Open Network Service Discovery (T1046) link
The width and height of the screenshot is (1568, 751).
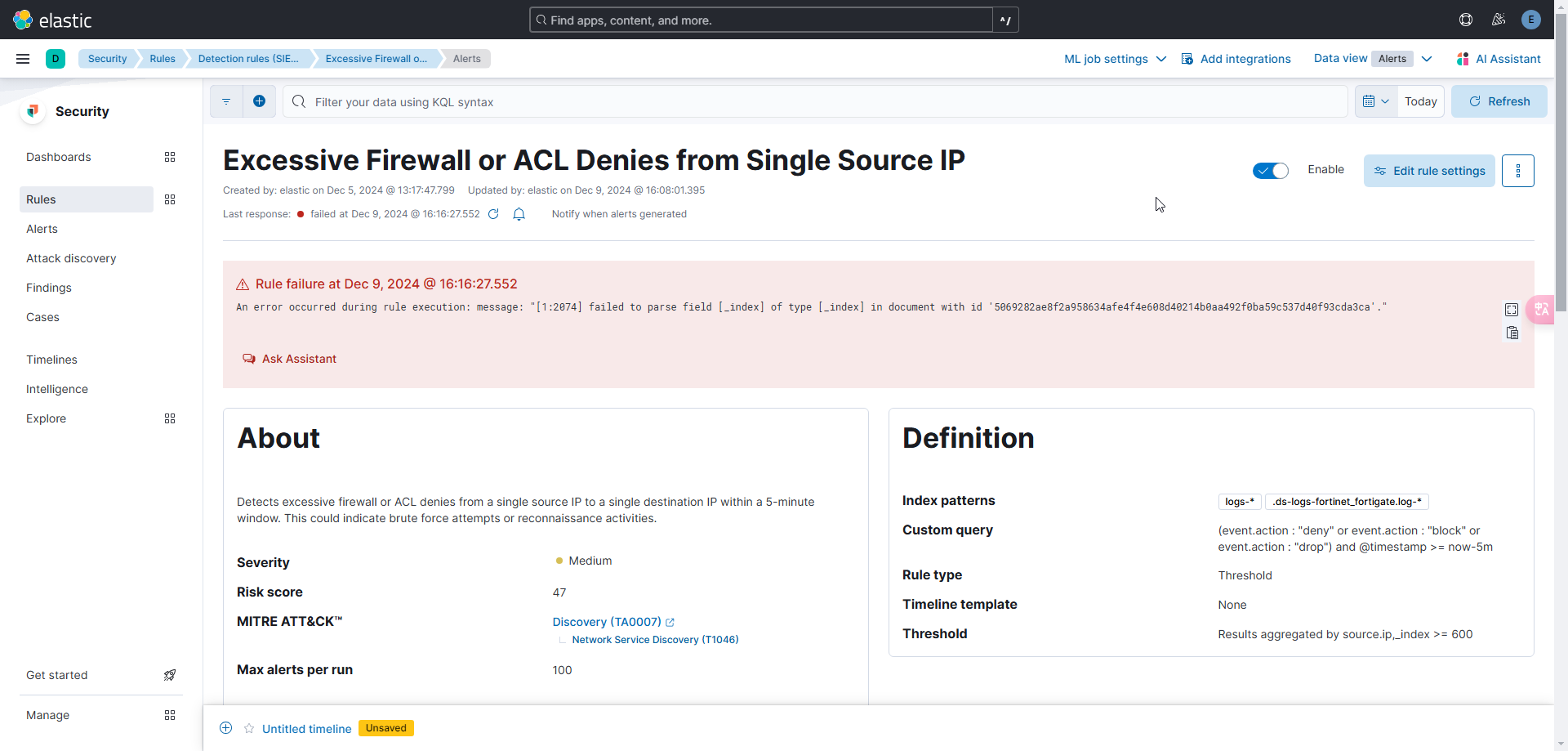coord(655,640)
